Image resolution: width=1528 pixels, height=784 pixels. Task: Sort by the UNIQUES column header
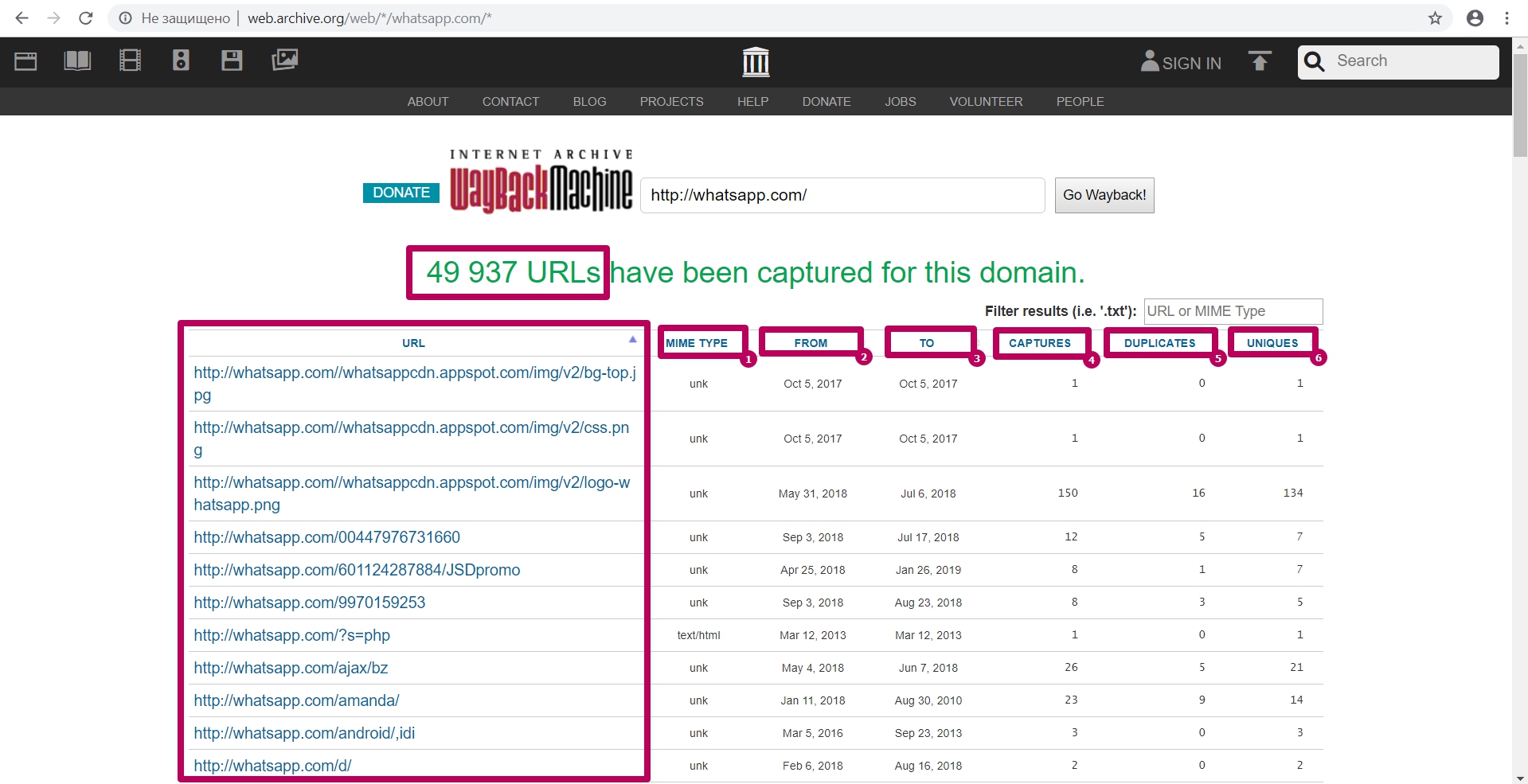1272,343
